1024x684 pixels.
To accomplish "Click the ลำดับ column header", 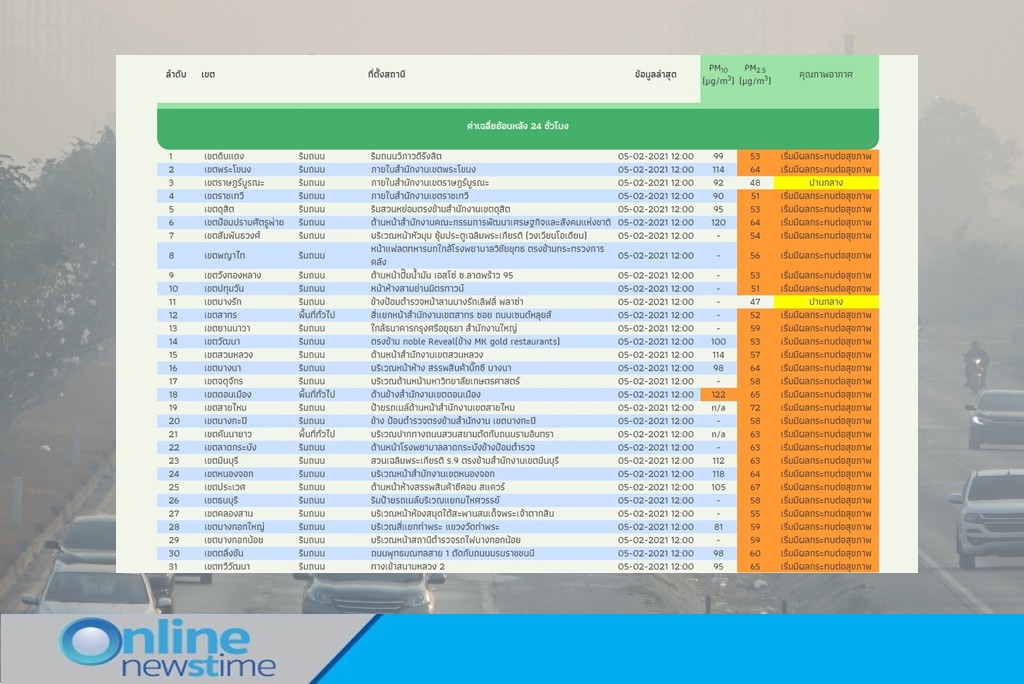I will click(x=176, y=75).
